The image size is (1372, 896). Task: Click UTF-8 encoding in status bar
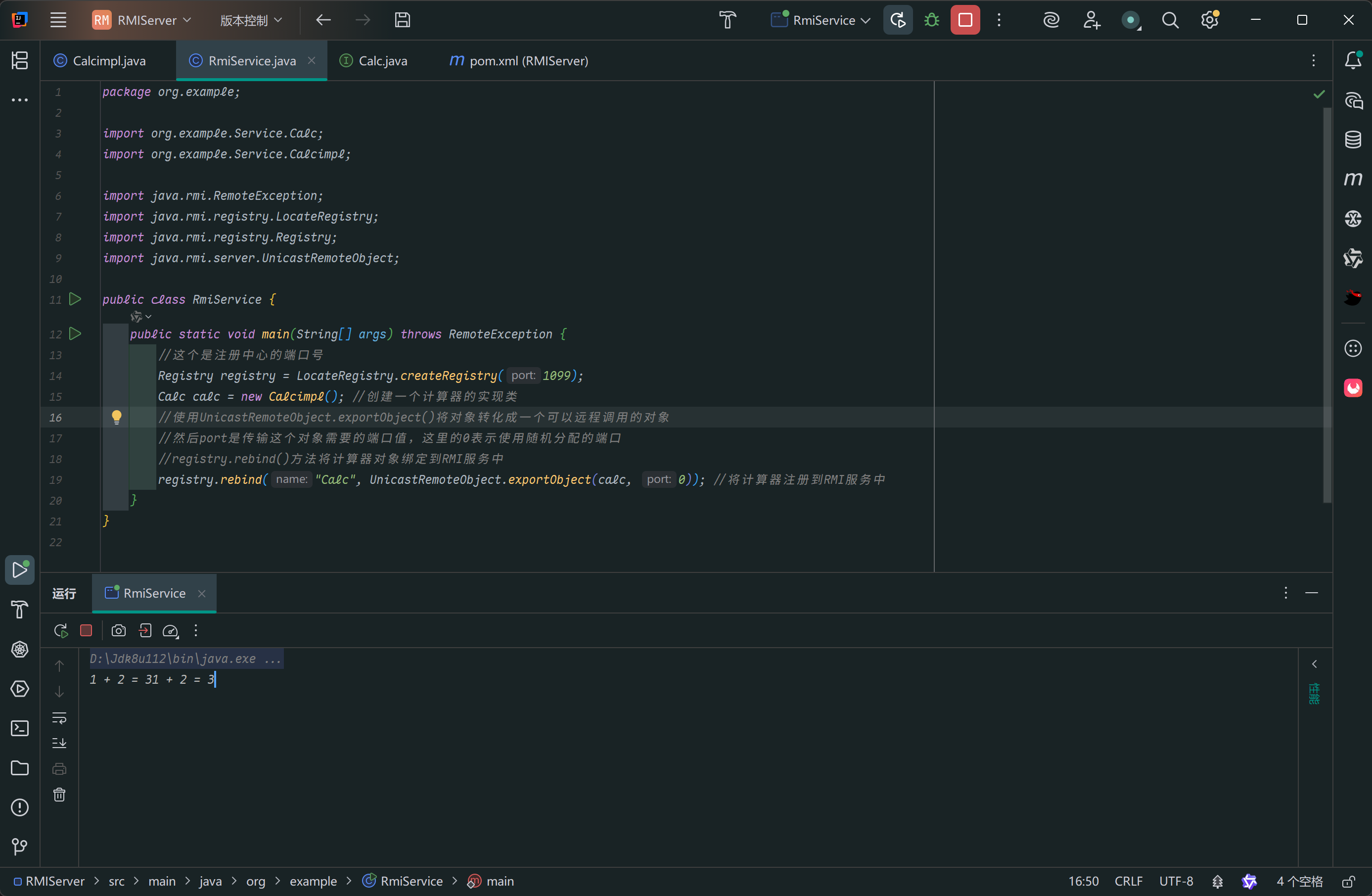click(1176, 882)
